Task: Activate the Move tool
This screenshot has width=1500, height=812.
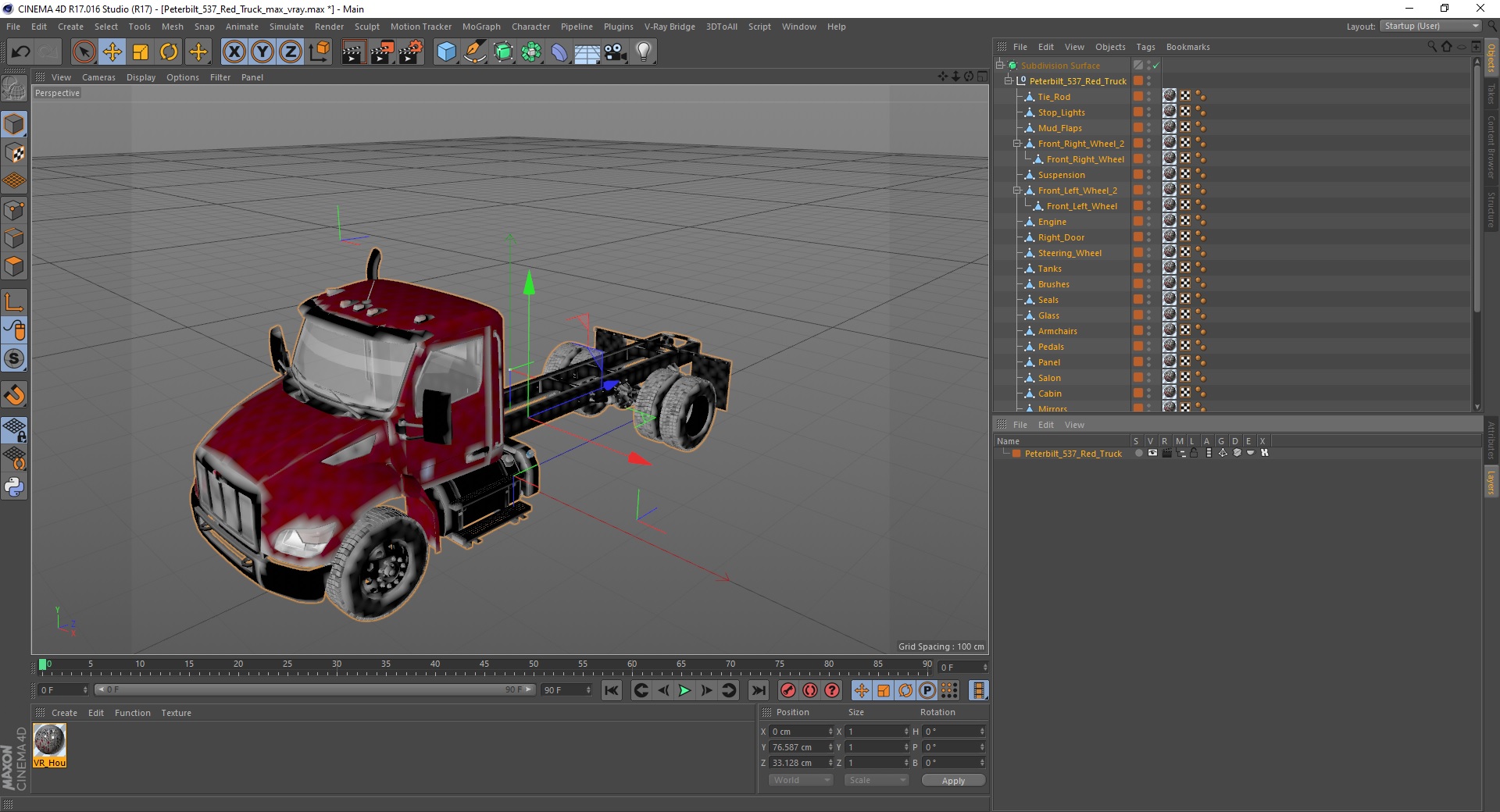Action: (x=112, y=52)
